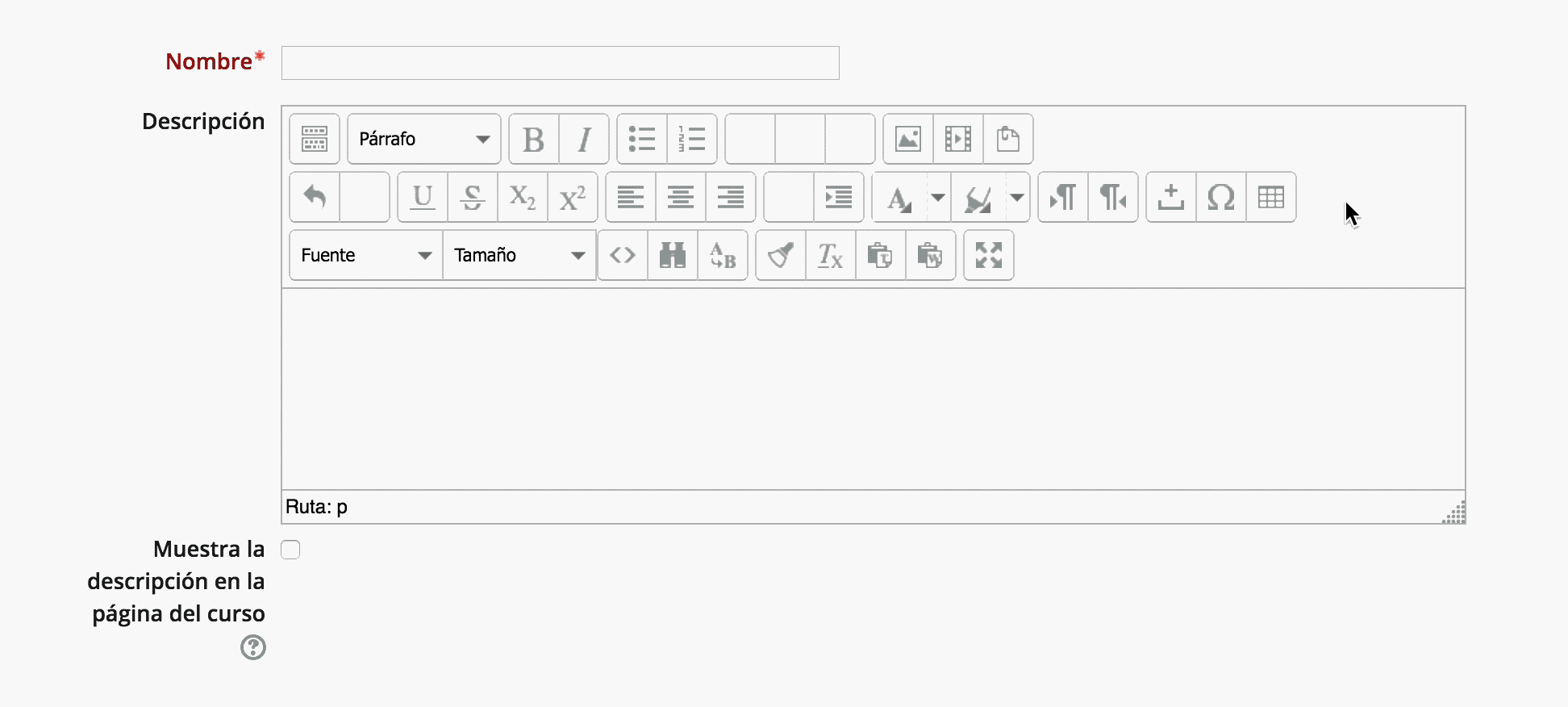Toggle underline formatting

(423, 197)
